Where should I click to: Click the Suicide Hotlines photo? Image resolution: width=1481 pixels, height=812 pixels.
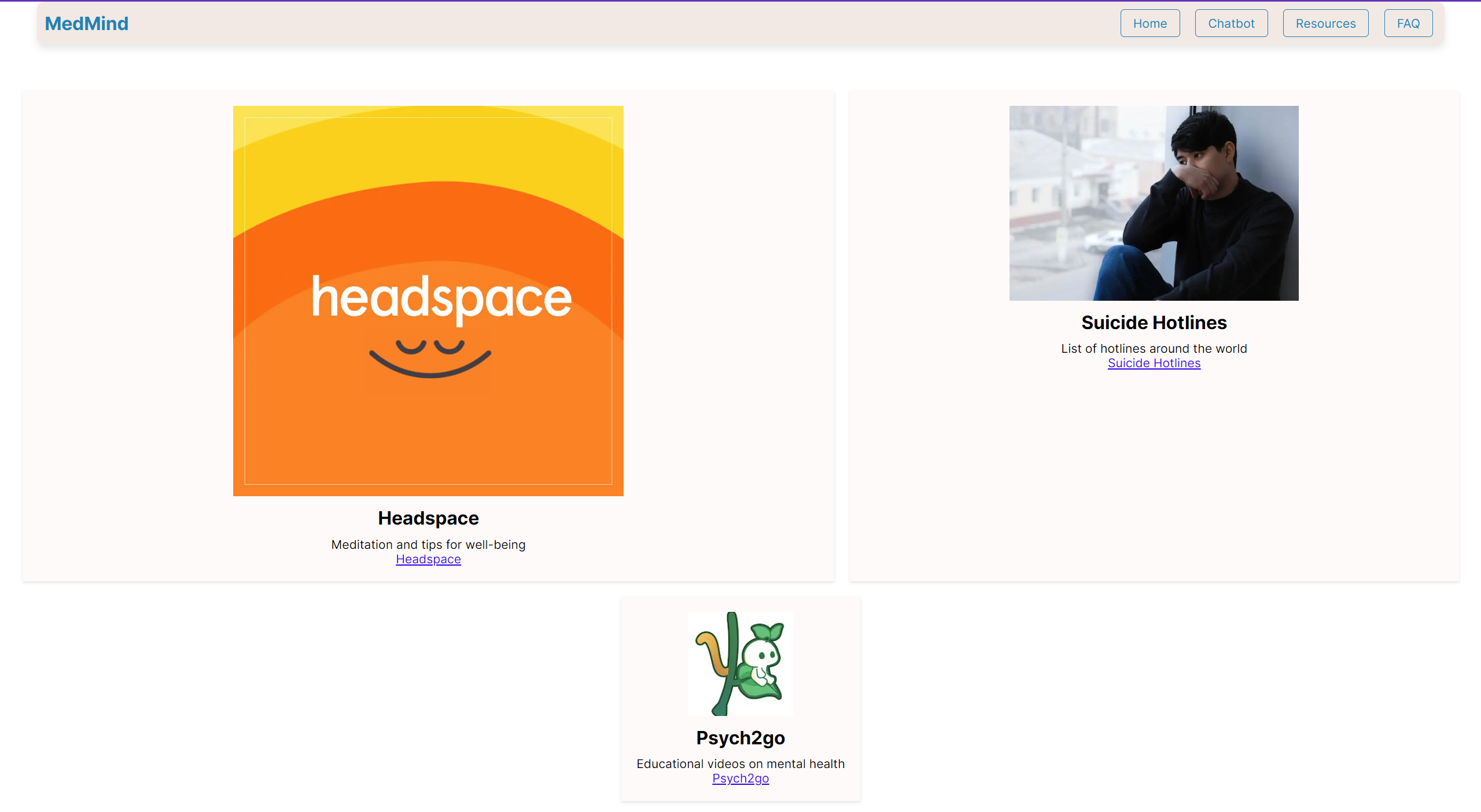pyautogui.click(x=1154, y=202)
